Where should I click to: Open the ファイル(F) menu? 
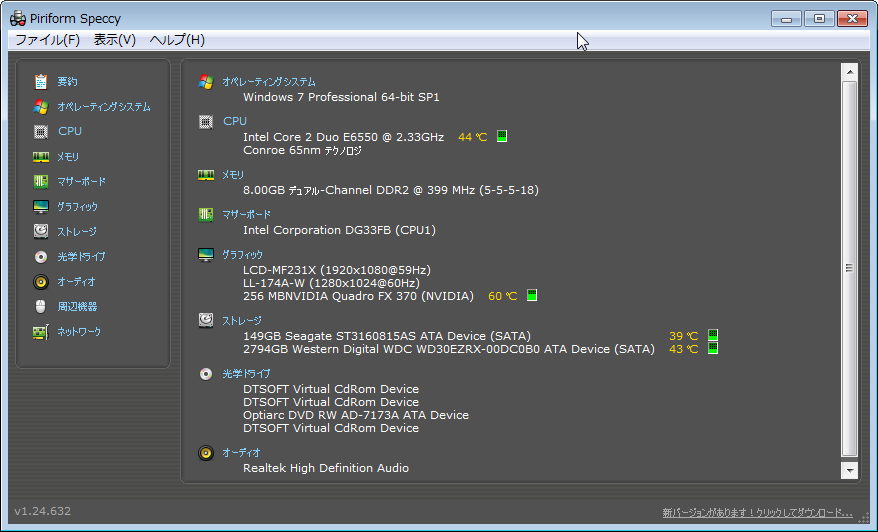coord(48,40)
